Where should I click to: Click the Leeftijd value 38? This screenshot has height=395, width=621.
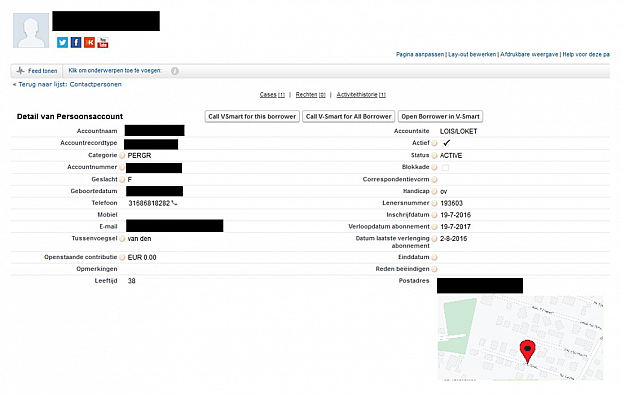(131, 281)
